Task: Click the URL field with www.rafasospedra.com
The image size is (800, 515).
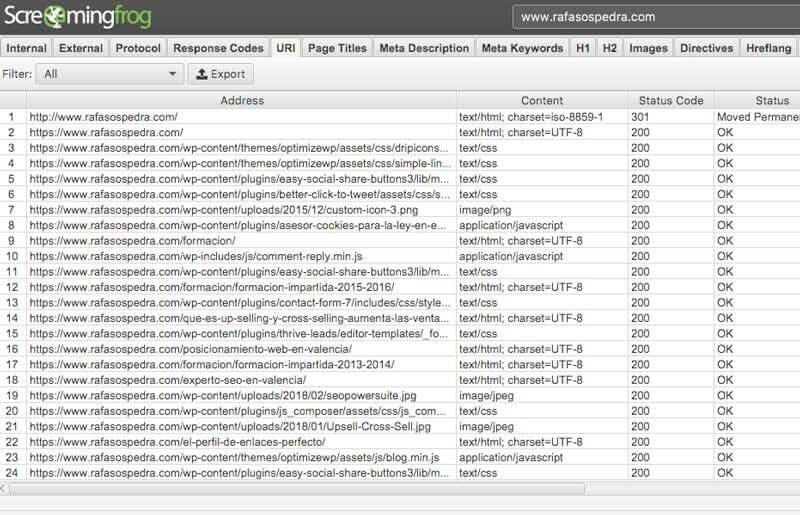Action: (x=656, y=17)
